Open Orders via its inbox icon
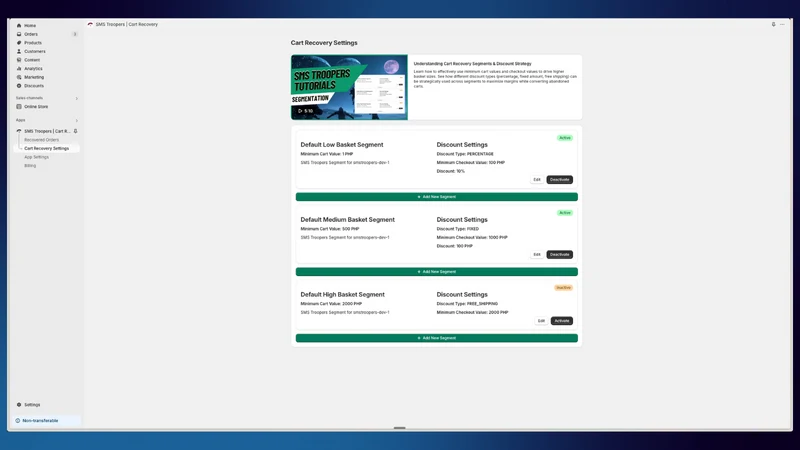 [x=19, y=34]
